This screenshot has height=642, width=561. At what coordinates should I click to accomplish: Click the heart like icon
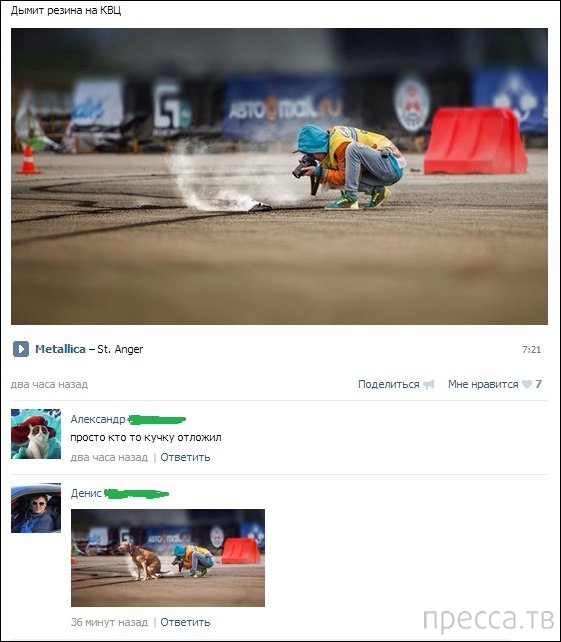tap(527, 384)
